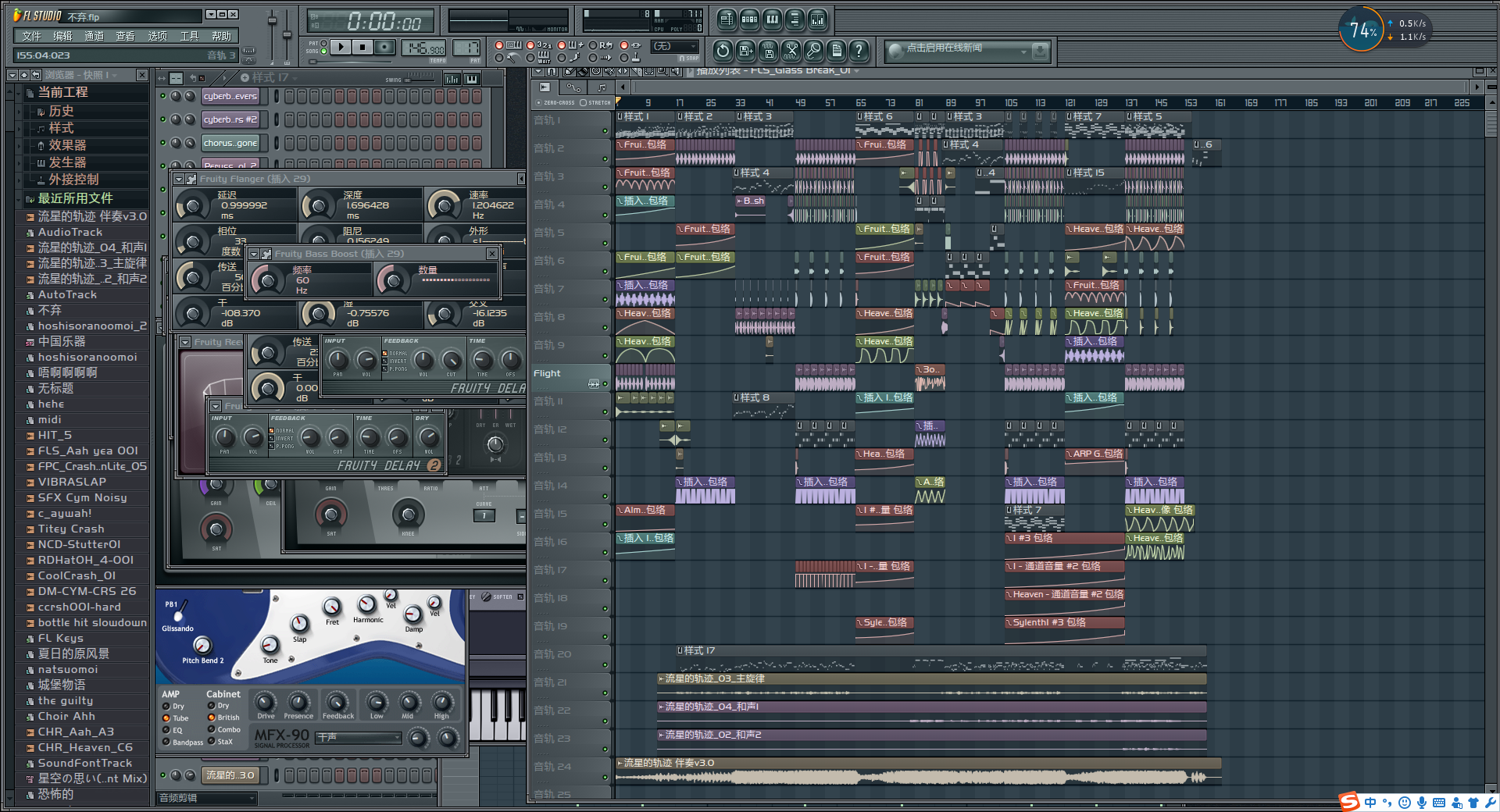1500x812 pixels.
Task: Open the 选项 menu
Action: tap(157, 36)
